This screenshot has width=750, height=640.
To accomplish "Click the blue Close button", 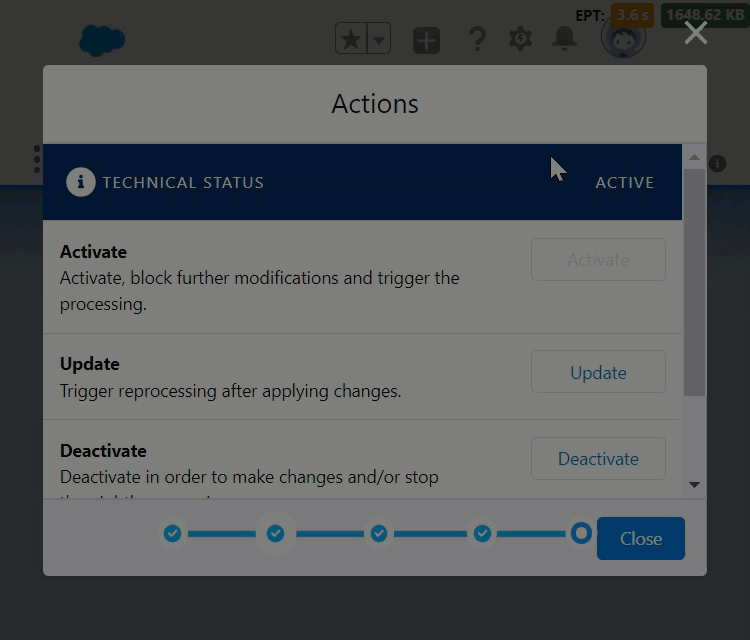I will 641,538.
